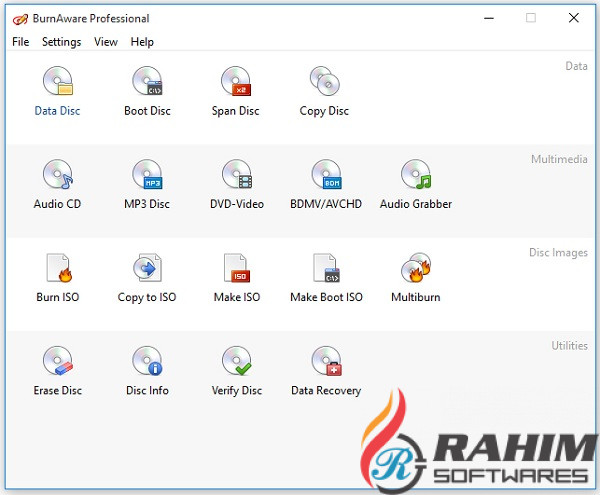Click the "Data" category label
Image resolution: width=600 pixels, height=495 pixels.
(x=576, y=66)
